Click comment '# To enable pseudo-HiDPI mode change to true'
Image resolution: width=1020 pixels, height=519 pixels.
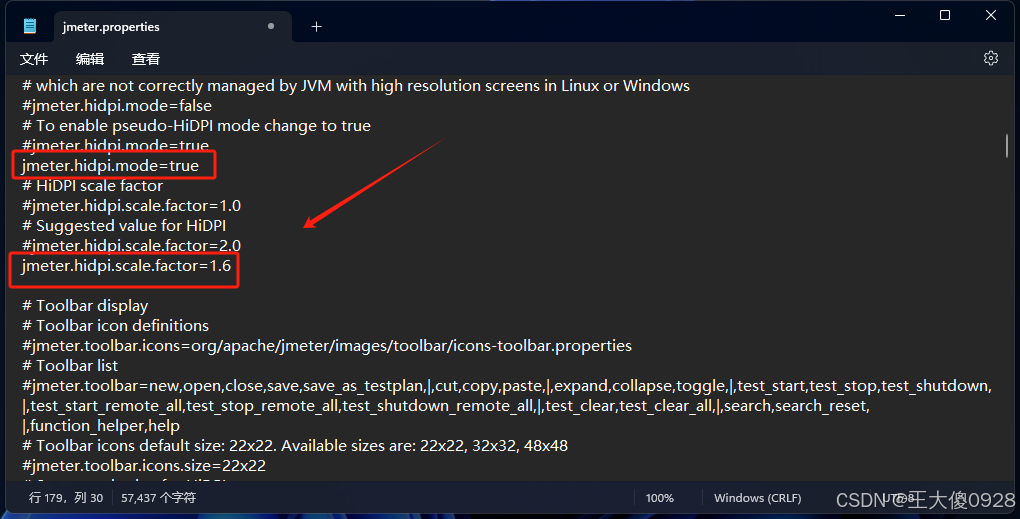(x=196, y=126)
